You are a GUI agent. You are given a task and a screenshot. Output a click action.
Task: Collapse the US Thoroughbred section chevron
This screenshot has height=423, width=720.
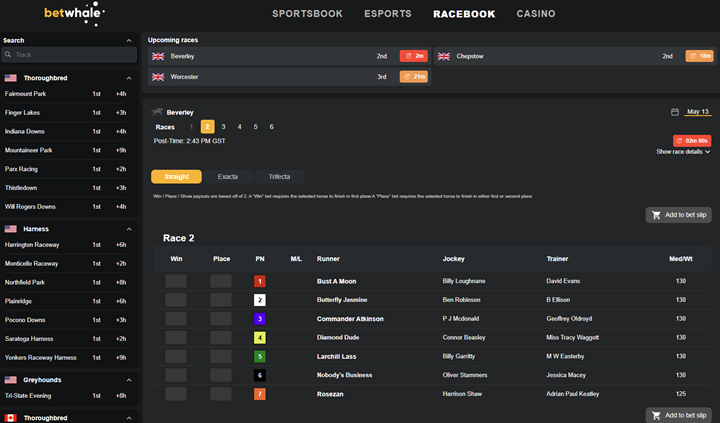point(129,78)
